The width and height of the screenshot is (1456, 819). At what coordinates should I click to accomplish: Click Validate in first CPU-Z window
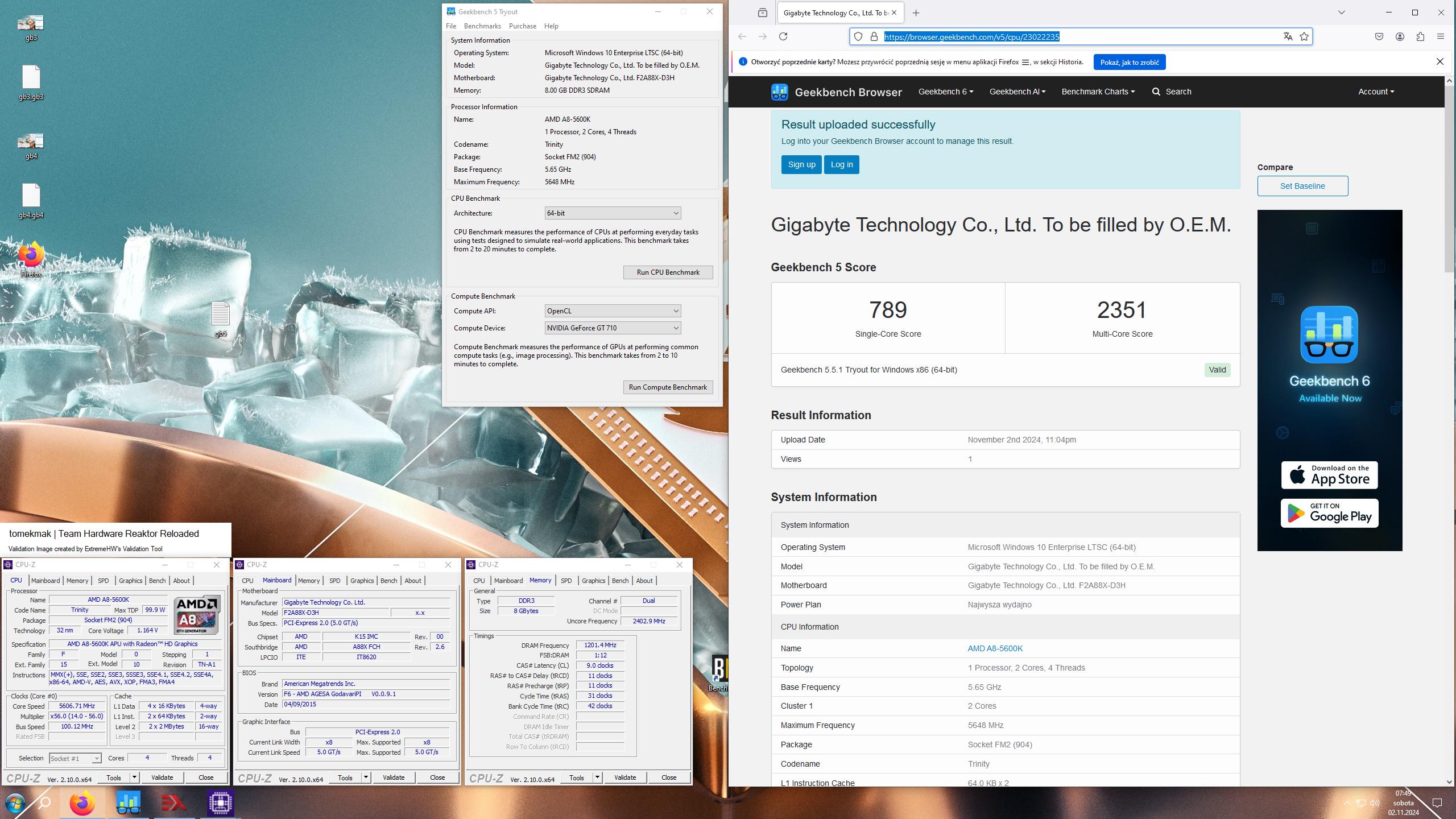[162, 777]
